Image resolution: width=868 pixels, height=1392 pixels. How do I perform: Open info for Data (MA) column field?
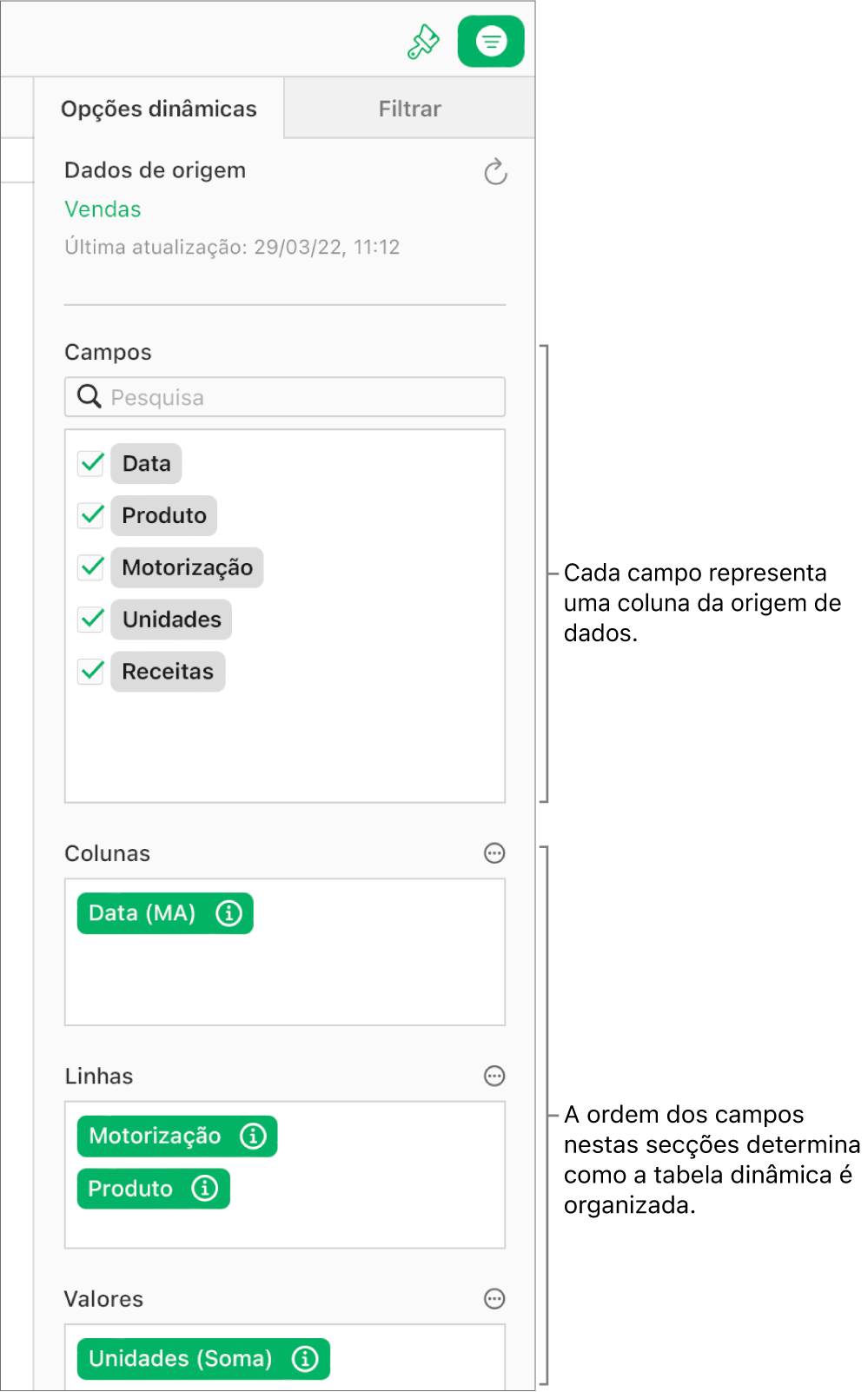click(229, 913)
